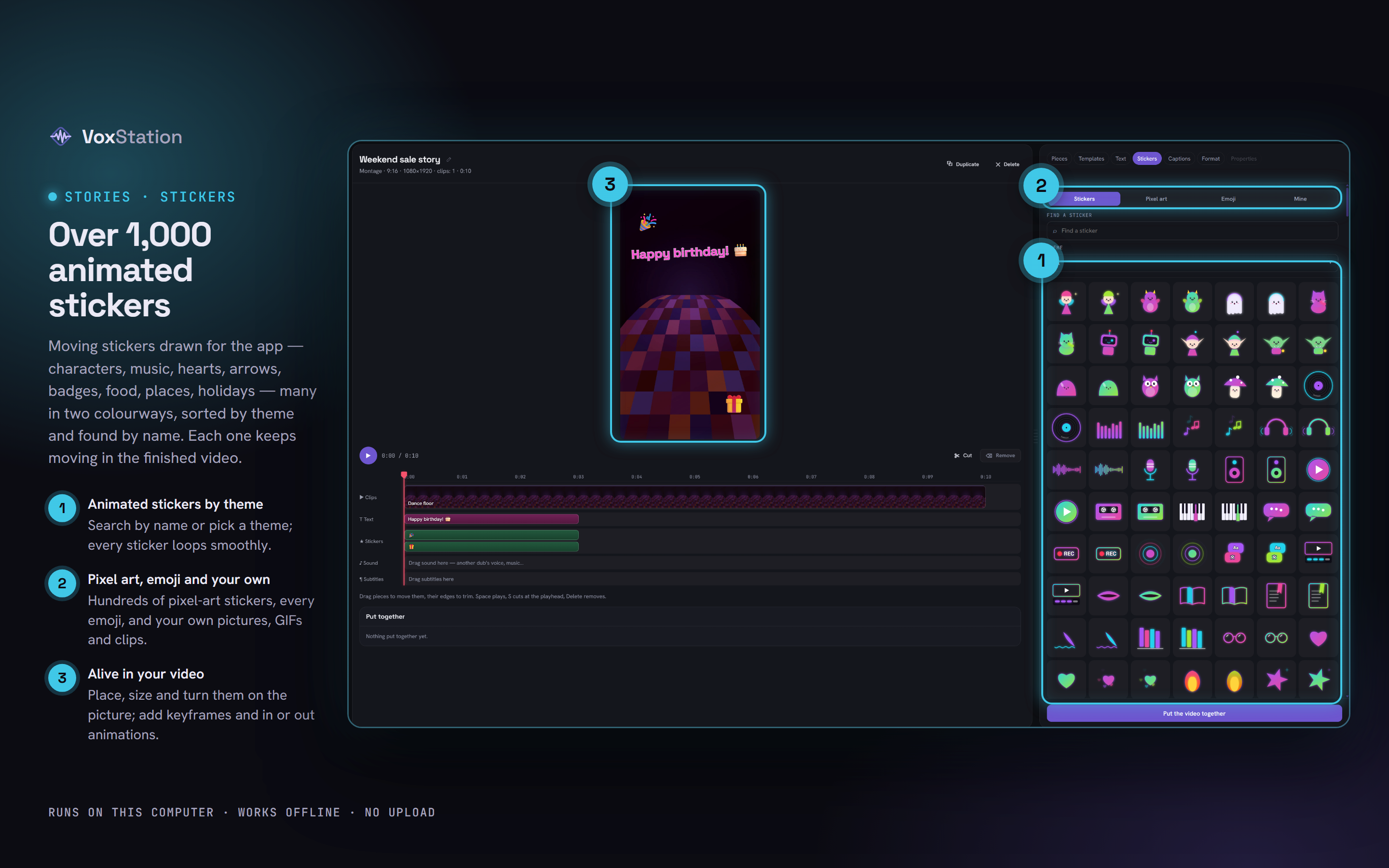Choose the green headphones sticker

point(1318,428)
